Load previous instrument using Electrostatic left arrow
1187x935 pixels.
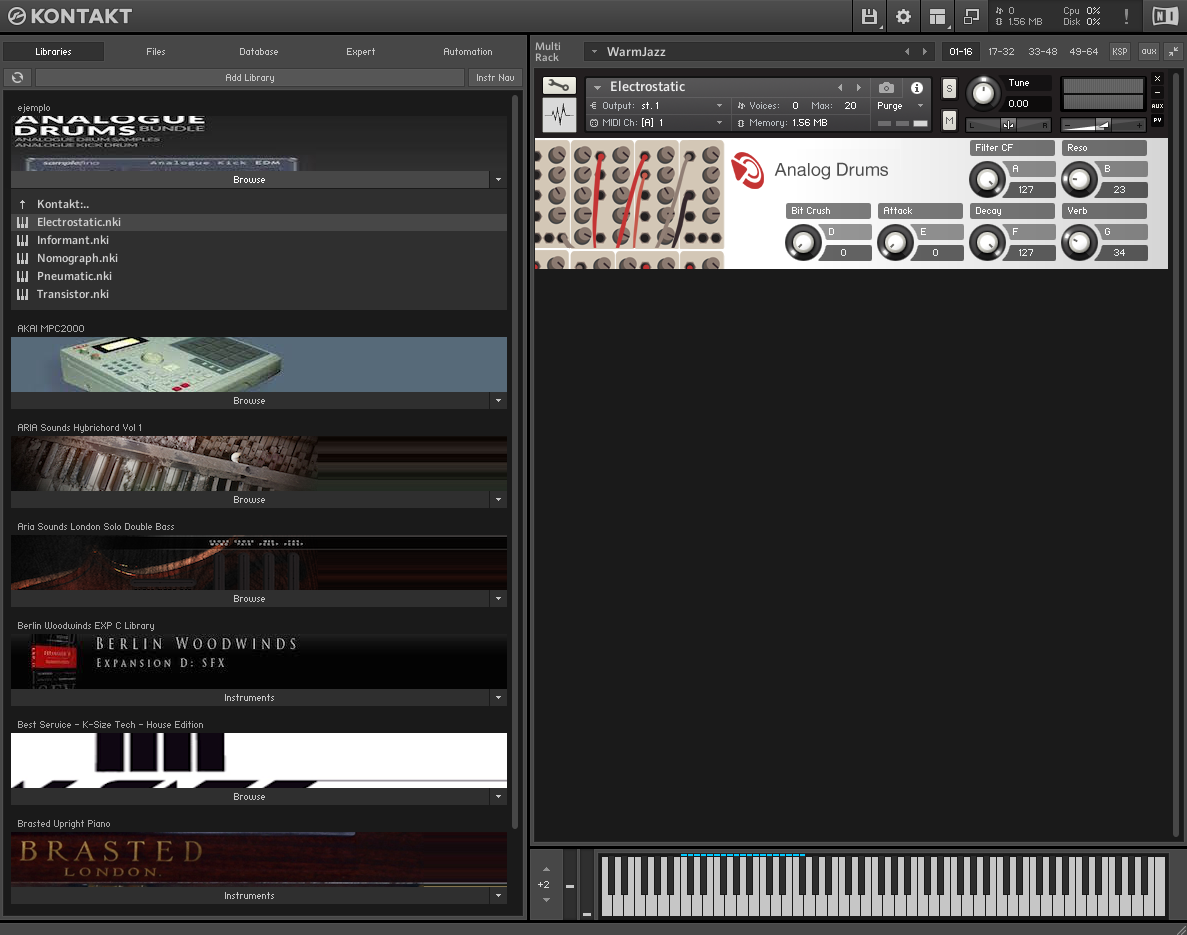tap(840, 88)
